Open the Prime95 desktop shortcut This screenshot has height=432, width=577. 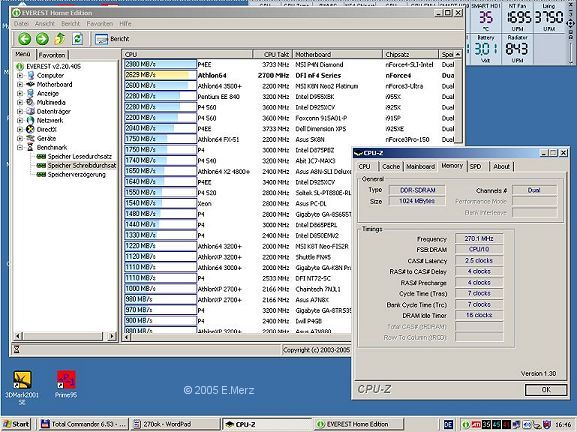coord(66,385)
